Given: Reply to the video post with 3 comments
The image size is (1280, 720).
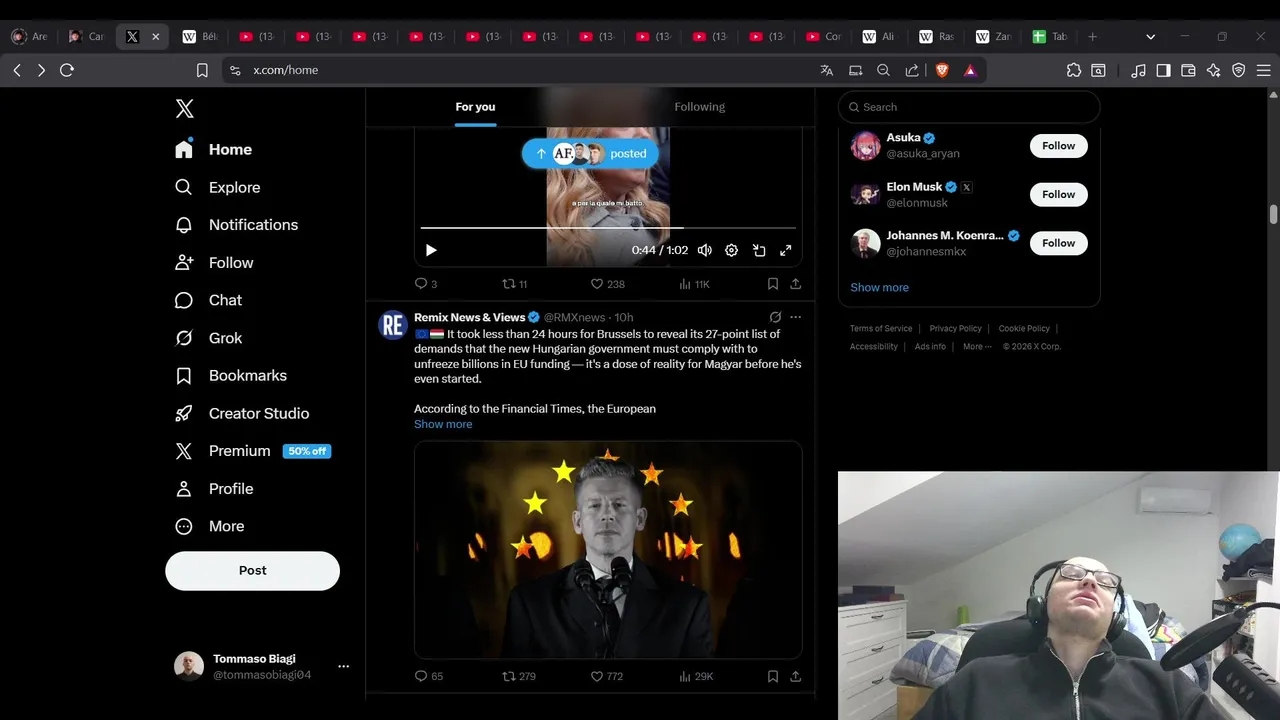Looking at the screenshot, I should click(426, 284).
